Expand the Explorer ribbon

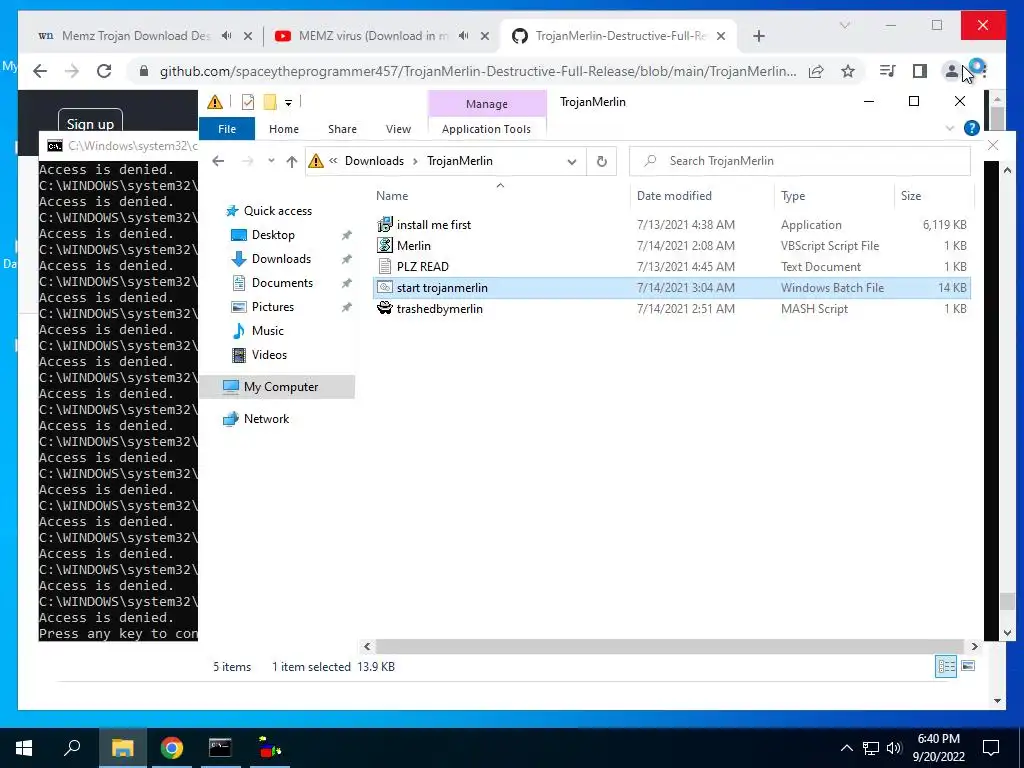pyautogui.click(x=950, y=129)
